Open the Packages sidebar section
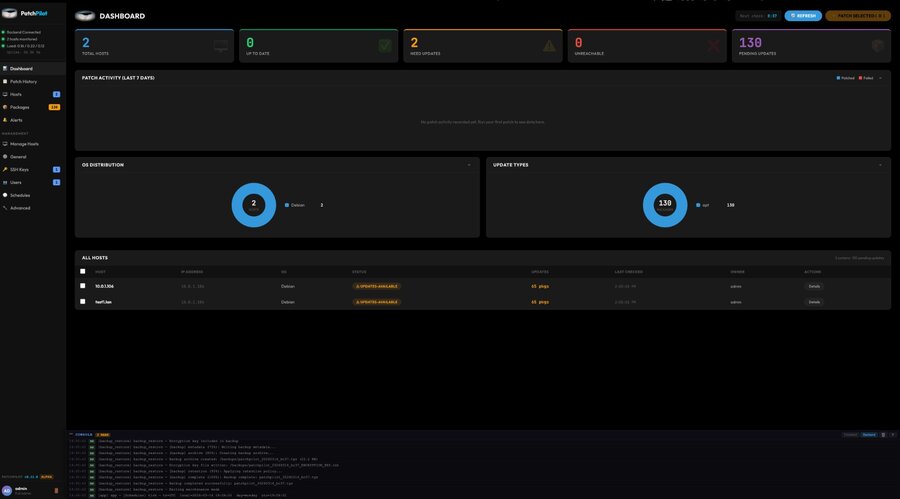Viewport: 900px width, 499px height. point(33,107)
